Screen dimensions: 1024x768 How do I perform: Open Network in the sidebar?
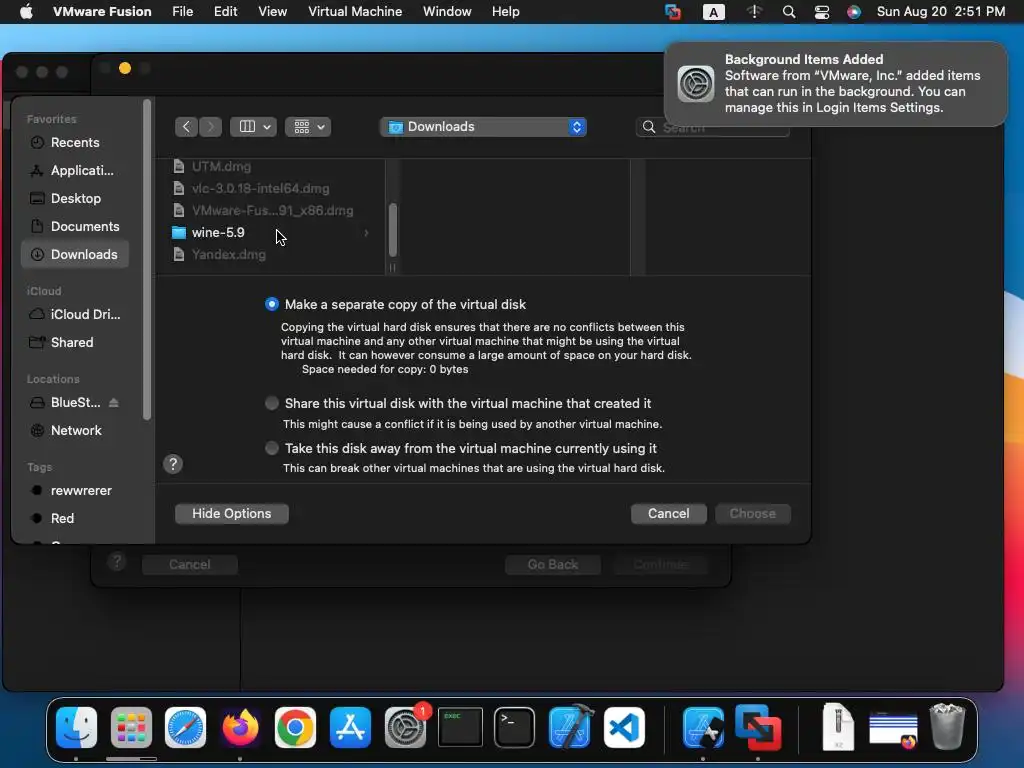tap(75, 430)
